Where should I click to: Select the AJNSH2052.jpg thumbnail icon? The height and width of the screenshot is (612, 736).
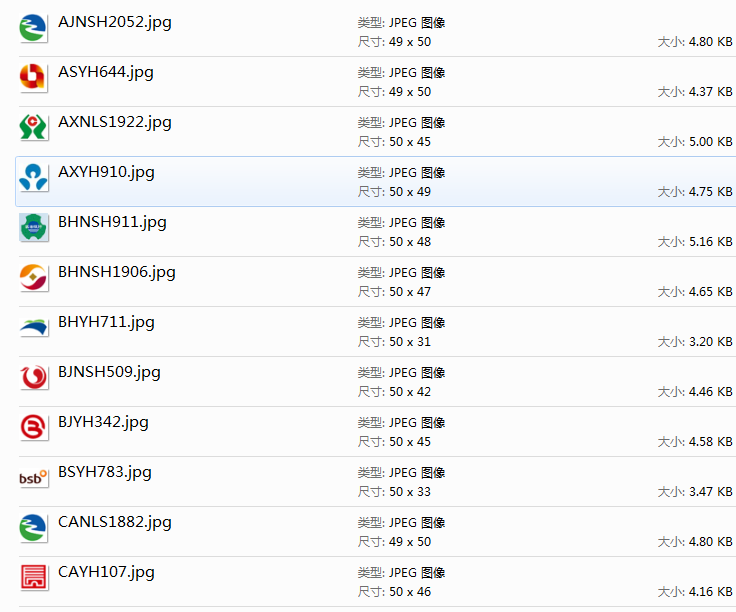point(33,28)
